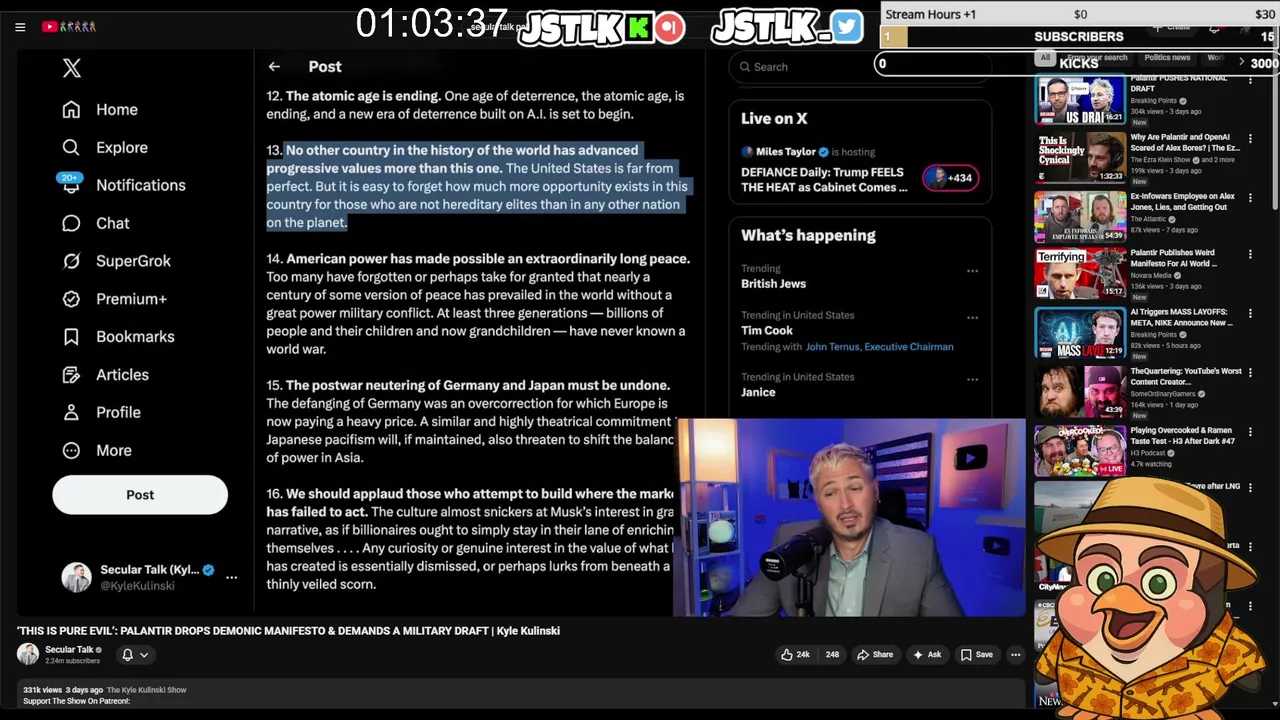Select the All filter chip
The image size is (1280, 720).
click(1045, 58)
